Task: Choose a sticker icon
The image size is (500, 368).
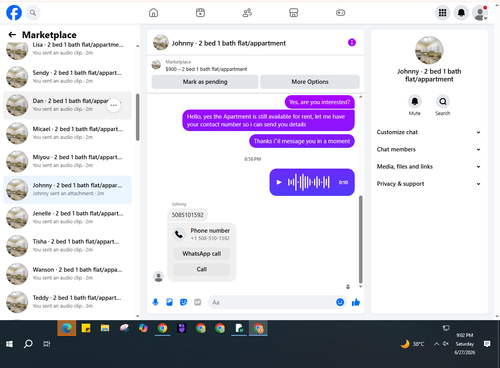Action: (183, 302)
